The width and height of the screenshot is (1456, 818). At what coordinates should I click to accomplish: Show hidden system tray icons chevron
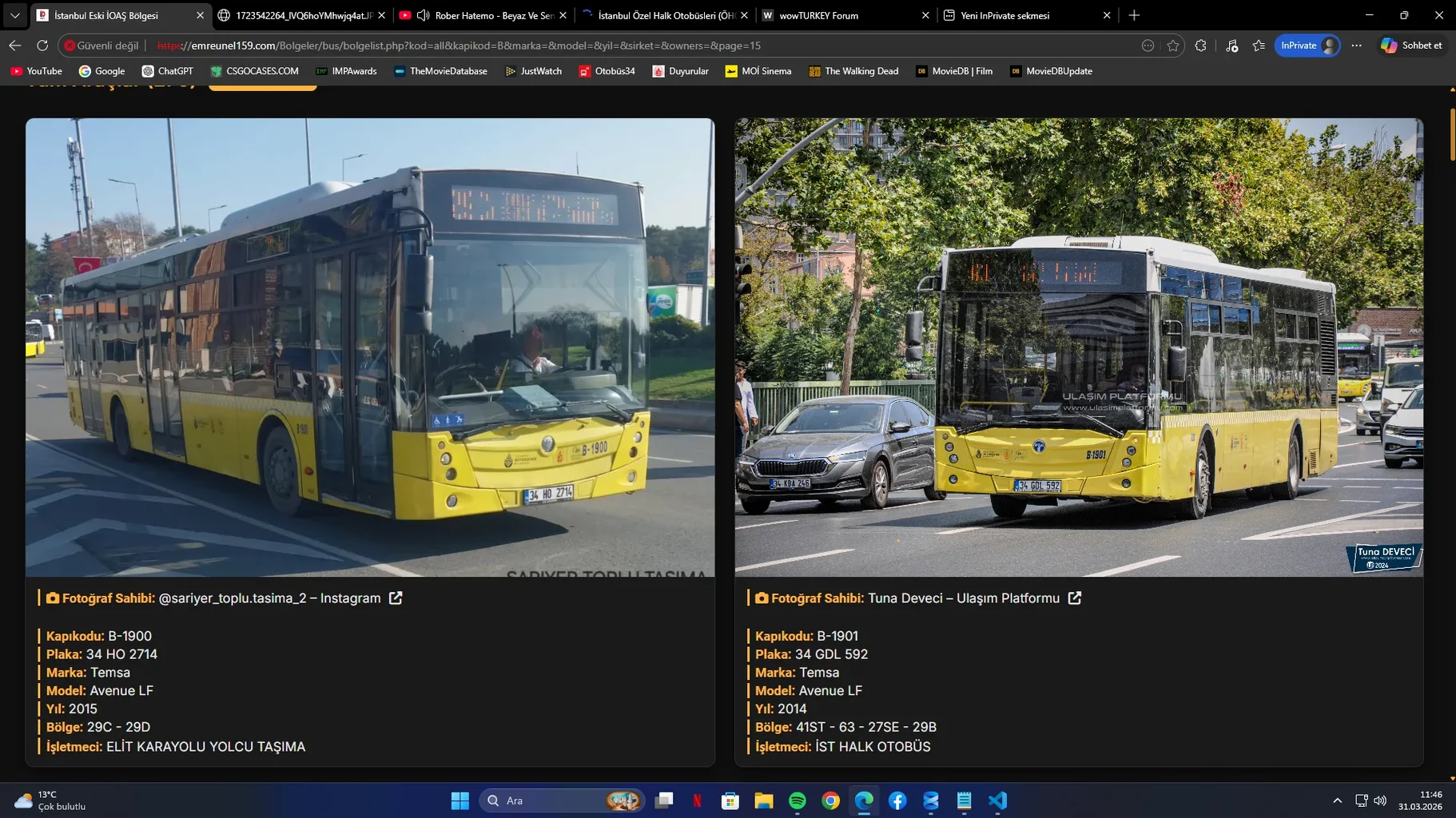pyautogui.click(x=1337, y=800)
